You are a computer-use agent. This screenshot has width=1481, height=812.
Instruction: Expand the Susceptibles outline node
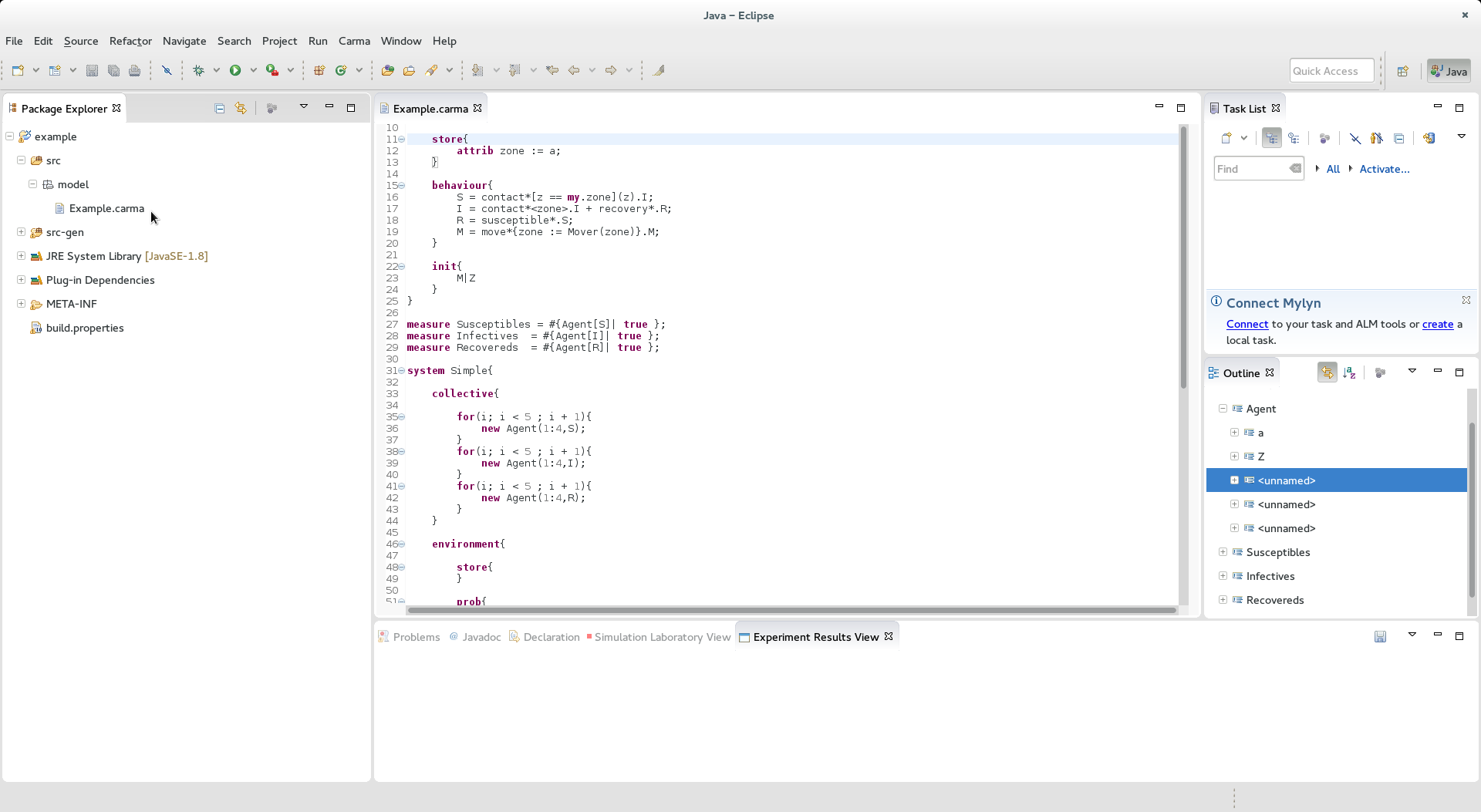(x=1223, y=551)
